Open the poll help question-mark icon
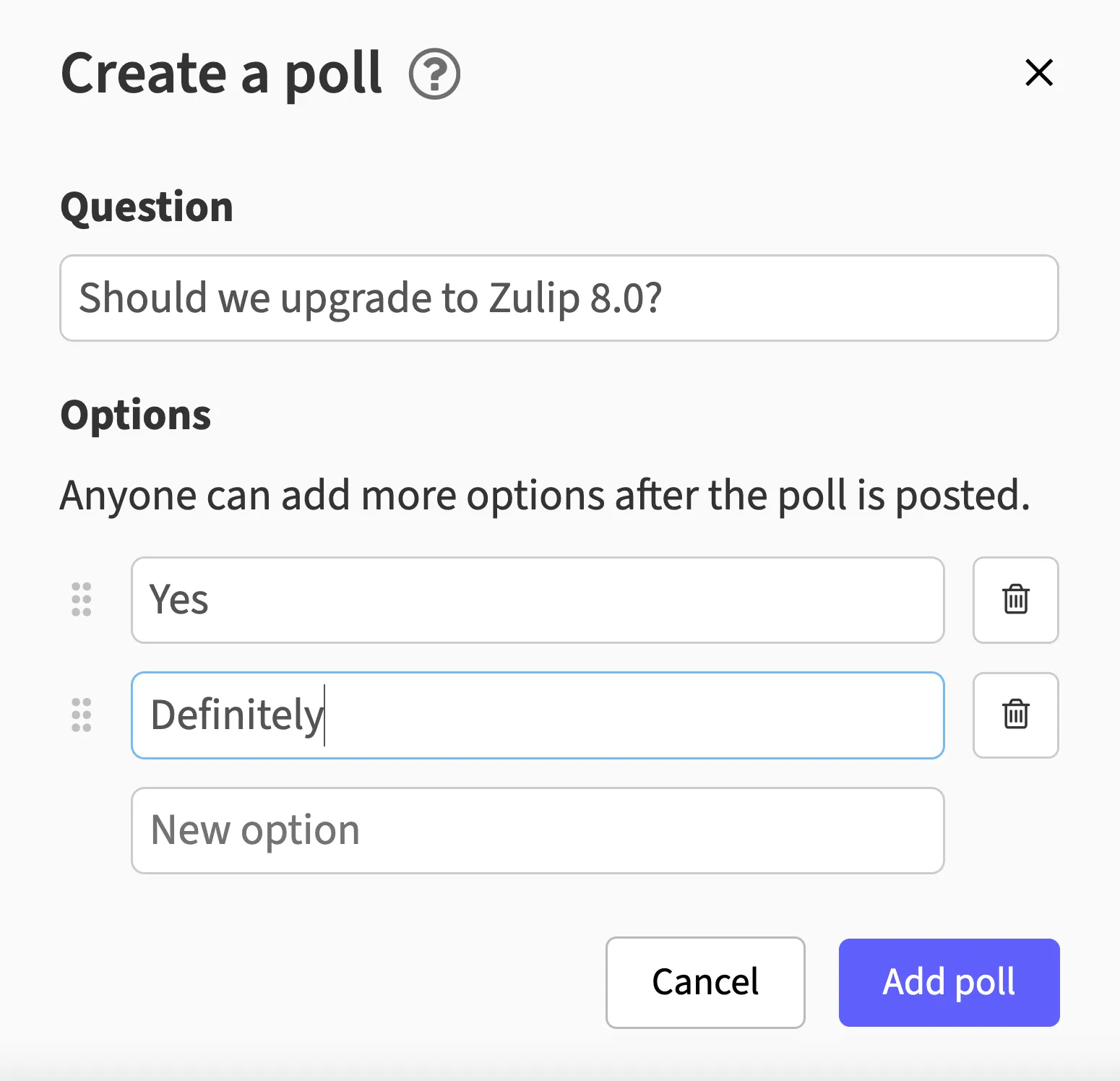Image resolution: width=1120 pixels, height=1081 pixels. (434, 74)
